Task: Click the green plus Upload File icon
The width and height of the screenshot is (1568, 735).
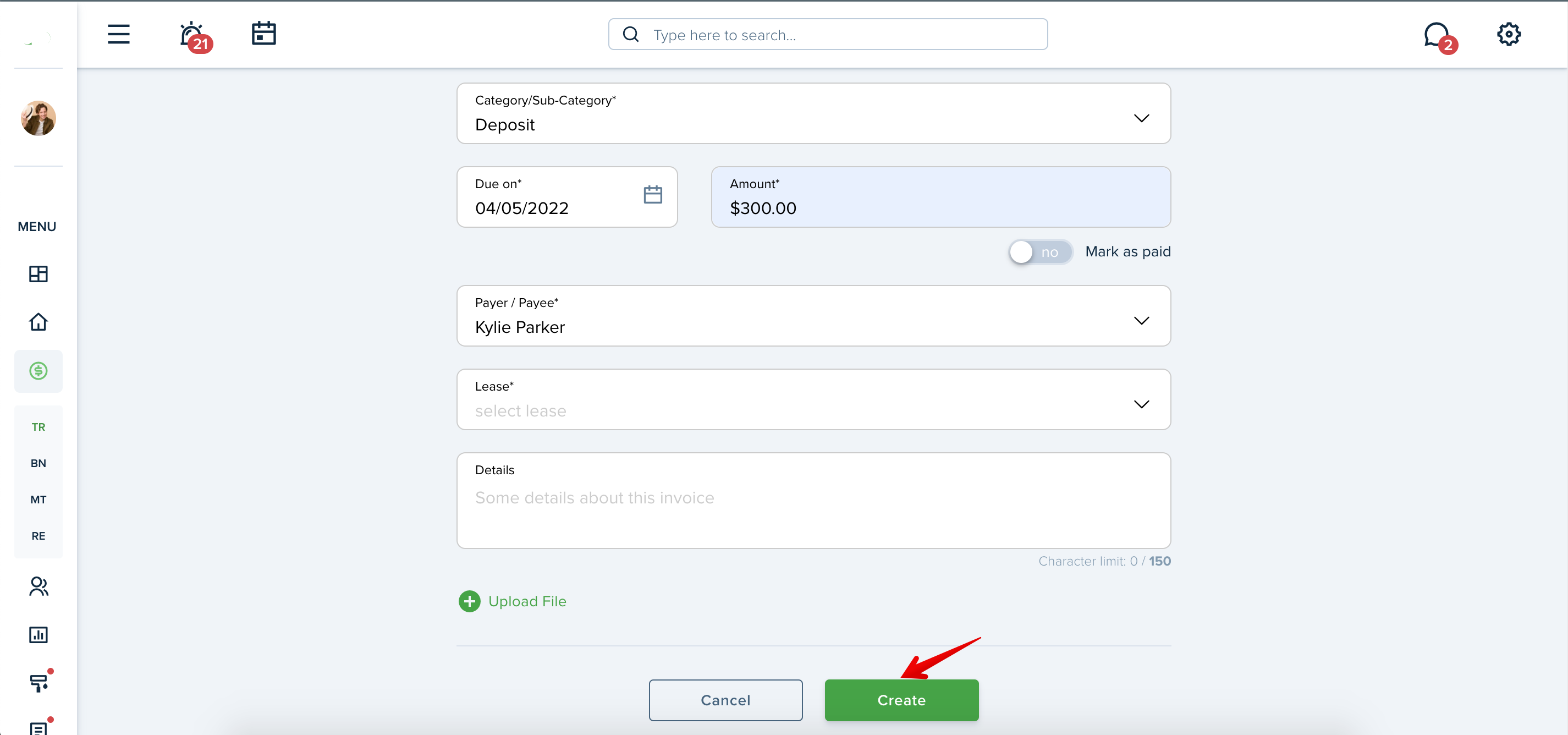Action: (x=469, y=602)
